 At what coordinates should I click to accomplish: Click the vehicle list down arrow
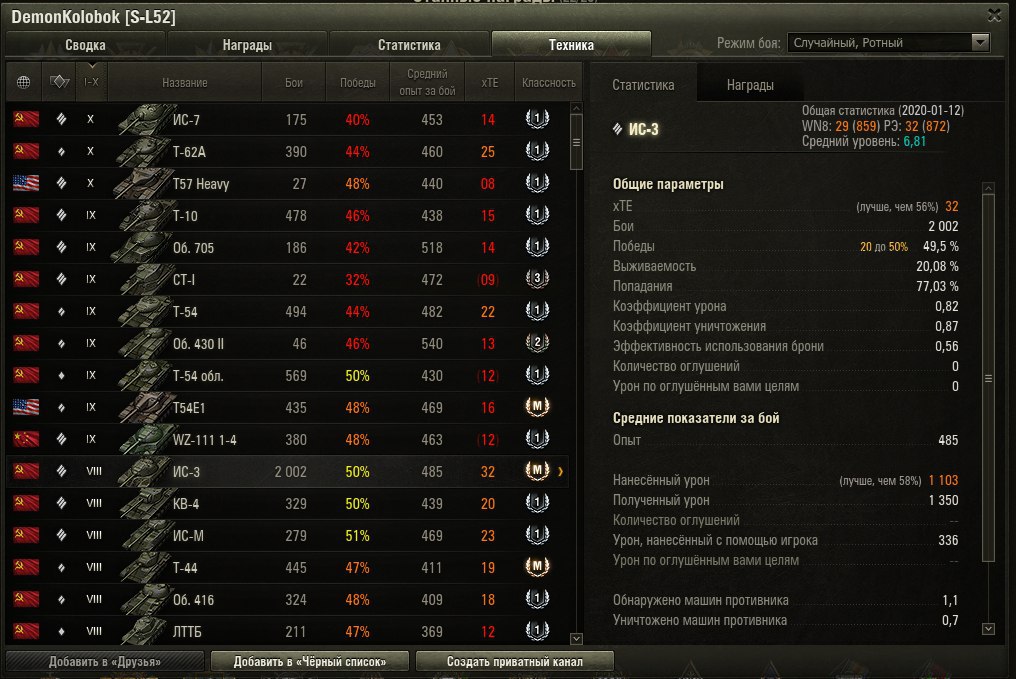(x=576, y=639)
